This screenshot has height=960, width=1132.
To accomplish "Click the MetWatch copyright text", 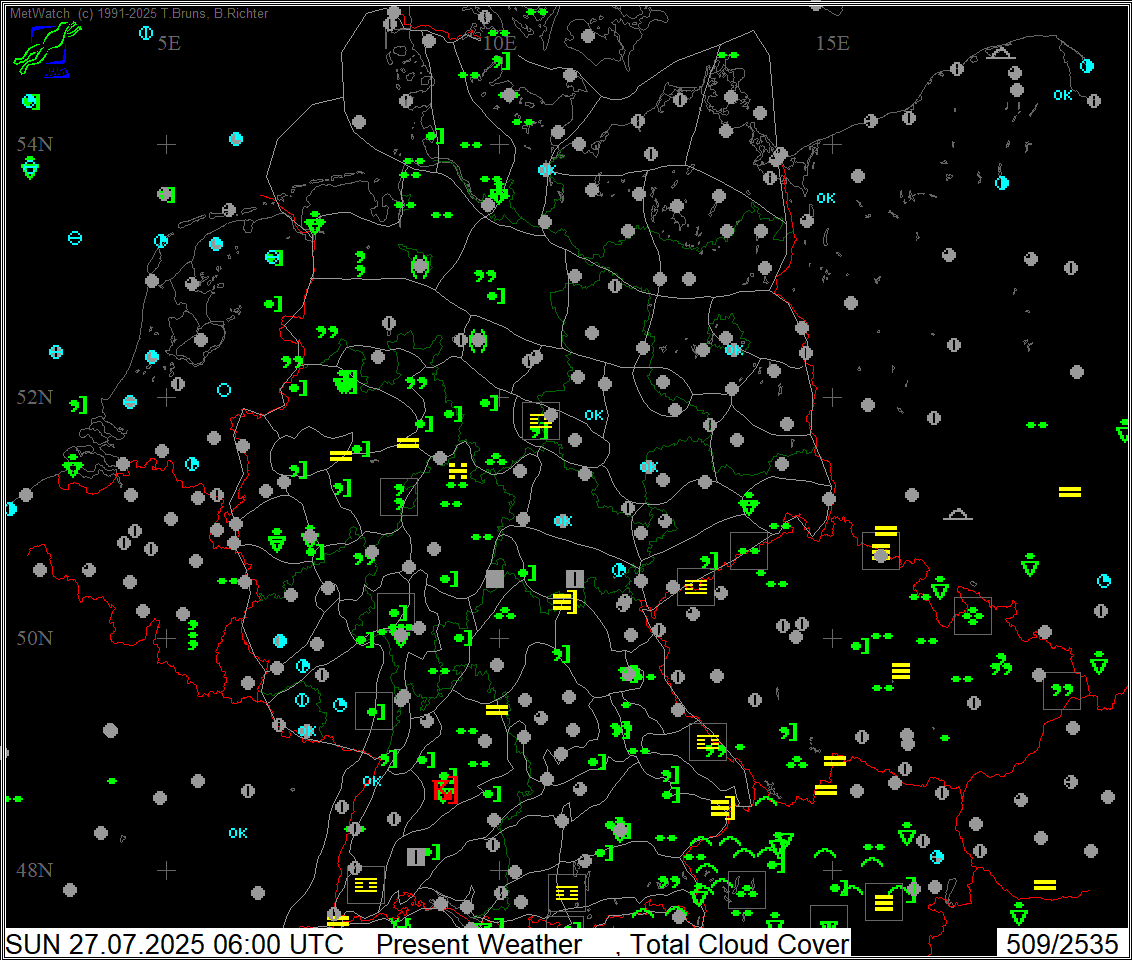I will (x=139, y=13).
